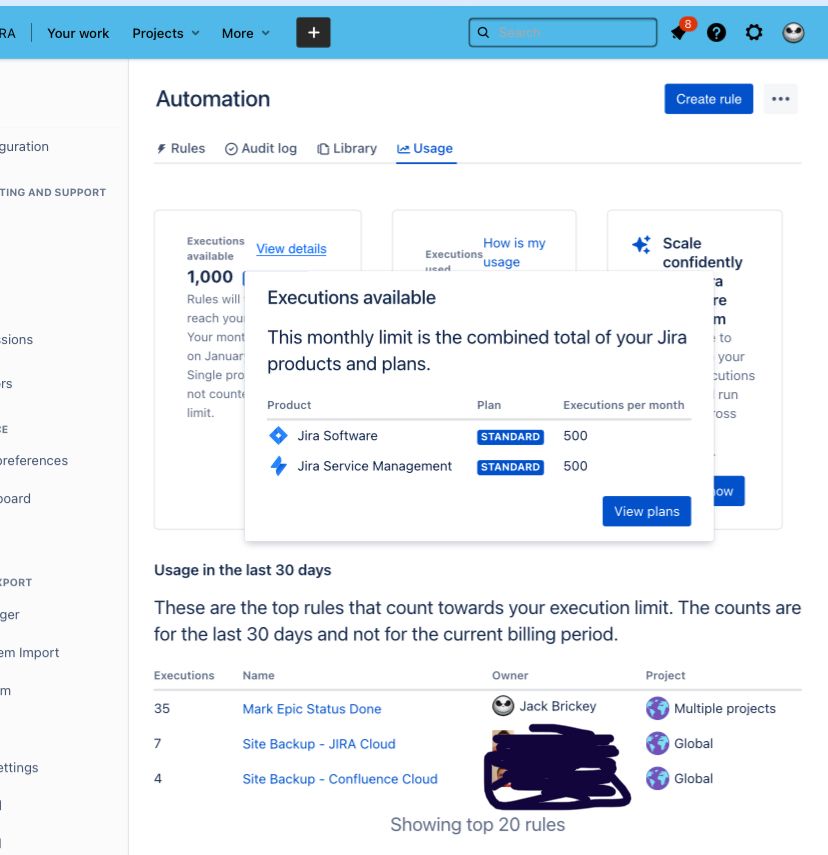Click globe icon in Site Backup JIRA Cloud row
The image size is (828, 855).
657,743
